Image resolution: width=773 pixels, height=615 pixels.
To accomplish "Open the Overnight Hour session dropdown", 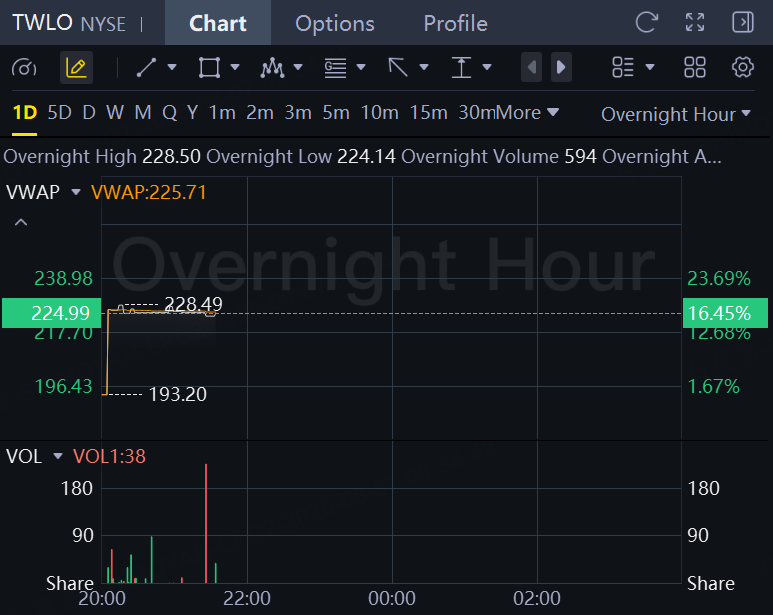I will pos(676,114).
